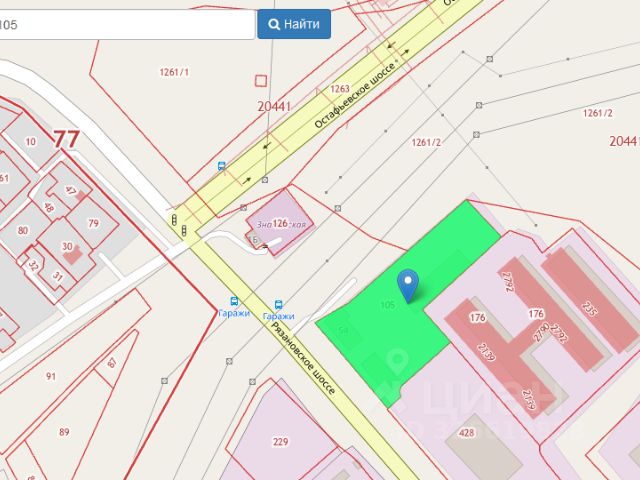Viewport: 640px width, 480px height.
Task: Click the blue location pin on parcel 105
Action: pos(408,286)
